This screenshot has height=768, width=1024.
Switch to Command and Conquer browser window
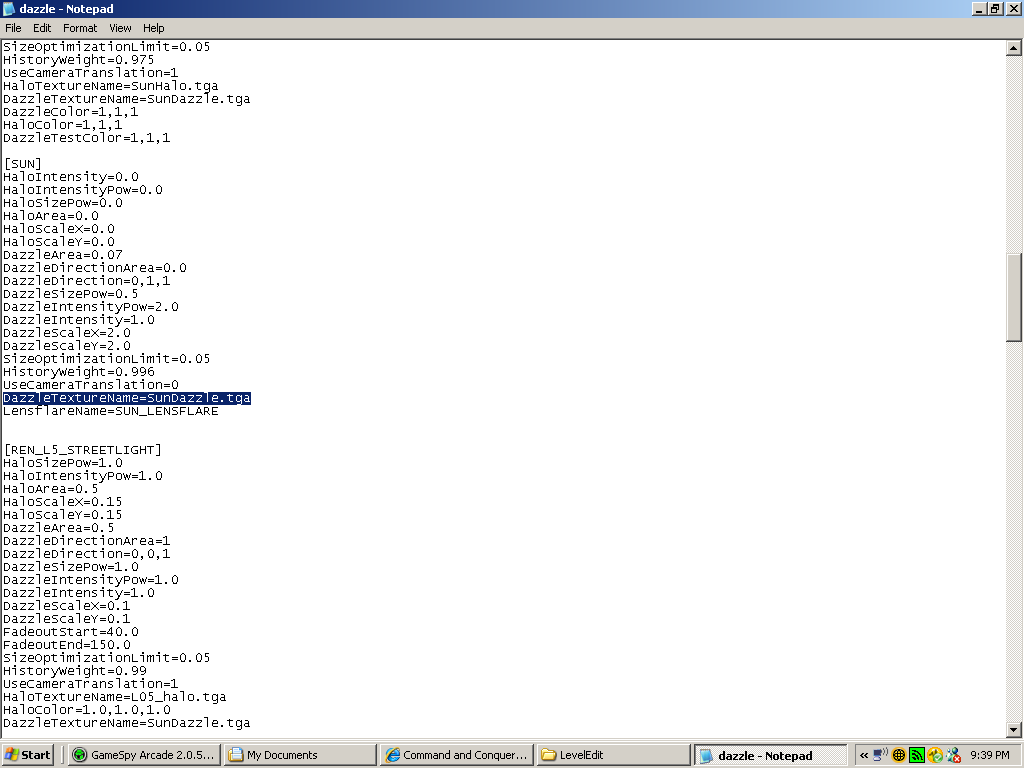pos(457,755)
